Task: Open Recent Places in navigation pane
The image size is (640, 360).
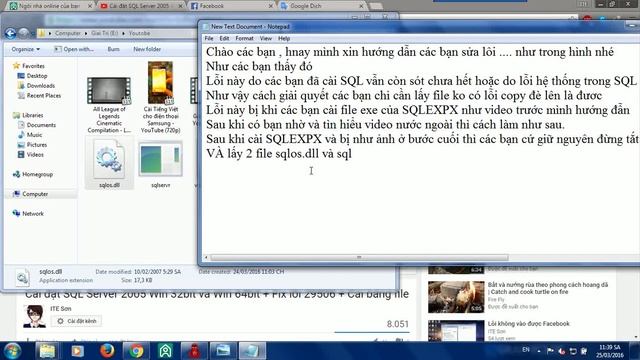Action: point(40,96)
